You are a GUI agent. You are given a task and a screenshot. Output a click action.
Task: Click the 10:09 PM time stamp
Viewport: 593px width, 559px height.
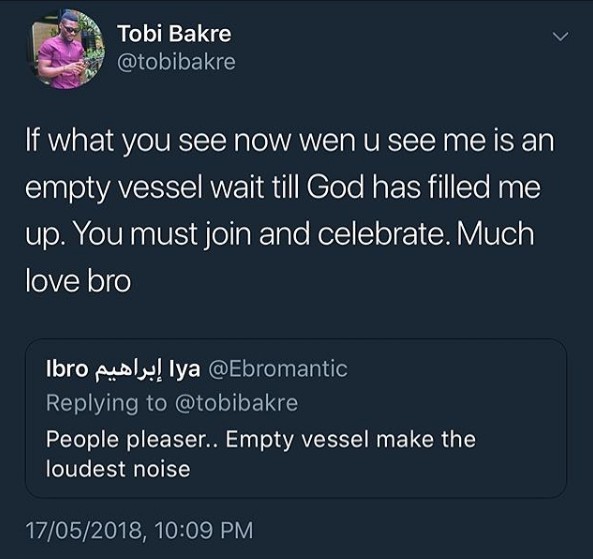point(204,530)
